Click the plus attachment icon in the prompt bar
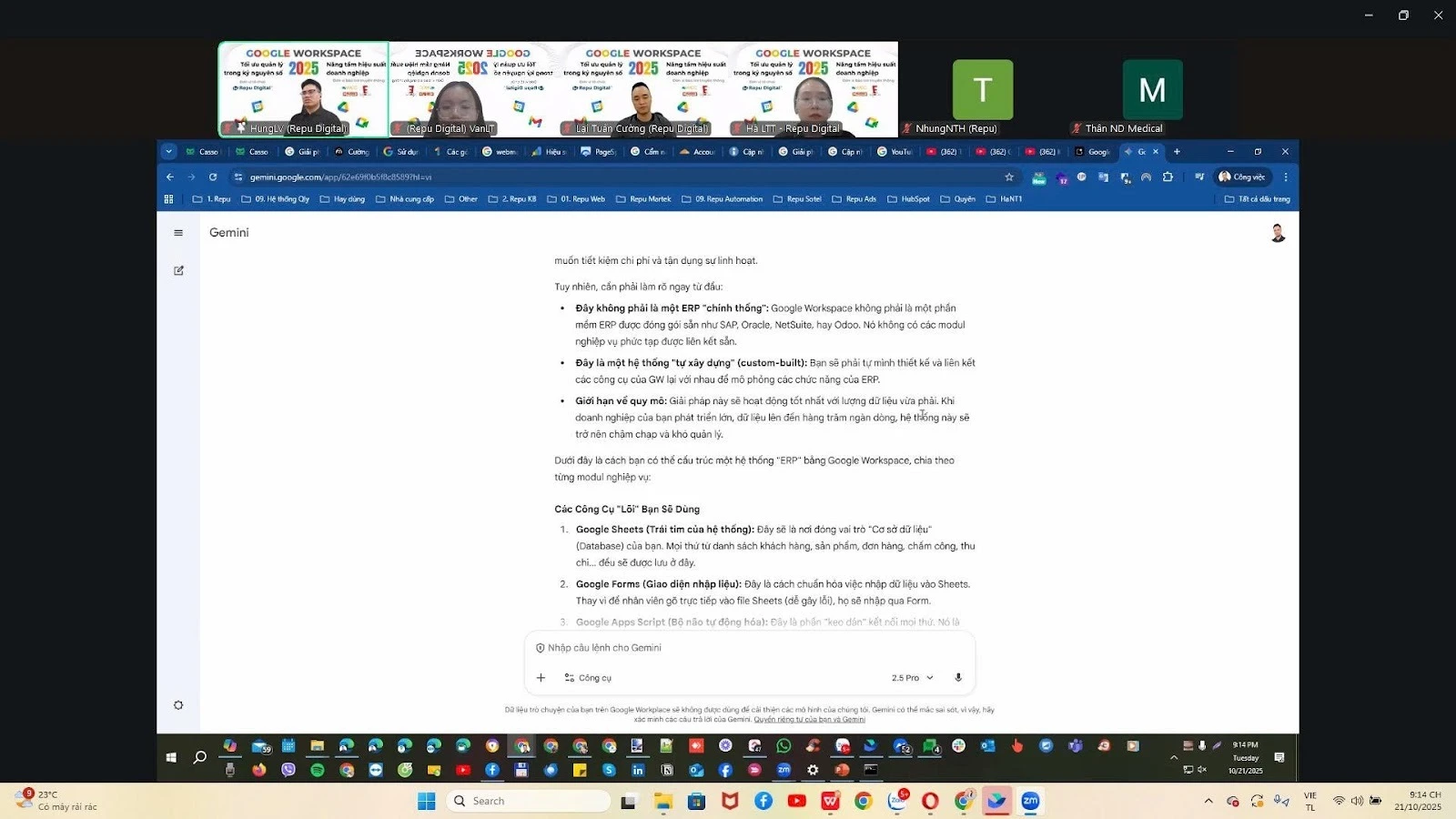1456x819 pixels. [x=541, y=677]
